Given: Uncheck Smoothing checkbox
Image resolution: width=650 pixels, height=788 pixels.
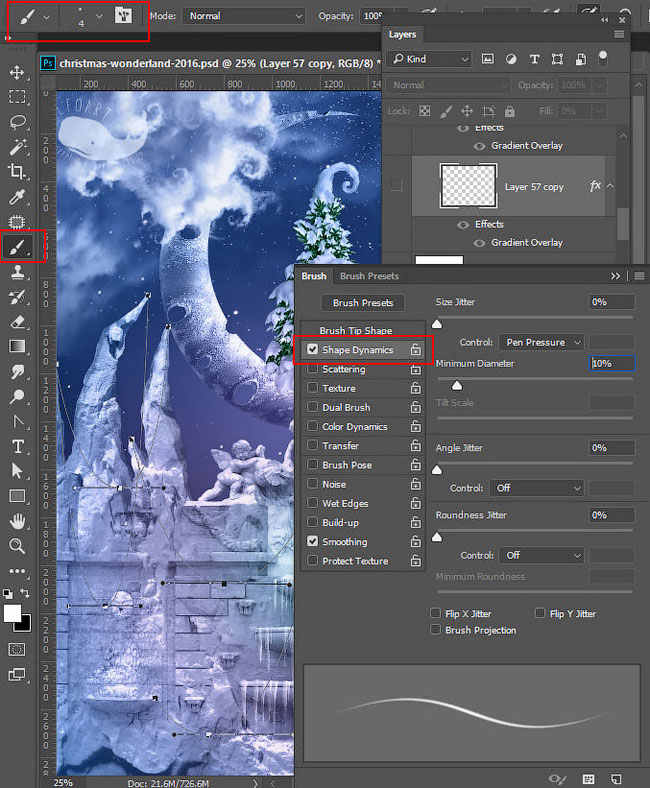Looking at the screenshot, I should click(x=312, y=541).
